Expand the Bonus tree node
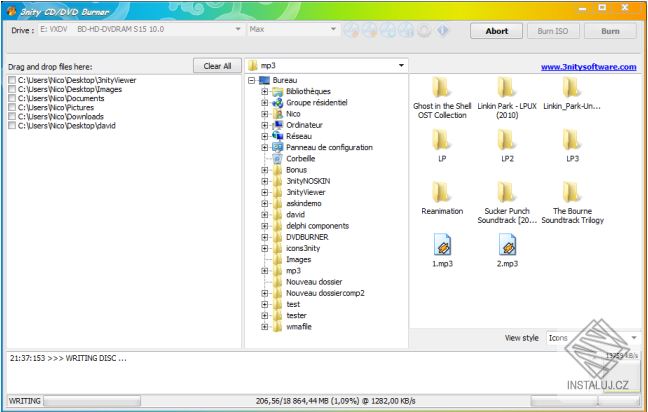This screenshot has width=648, height=412. click(x=264, y=170)
